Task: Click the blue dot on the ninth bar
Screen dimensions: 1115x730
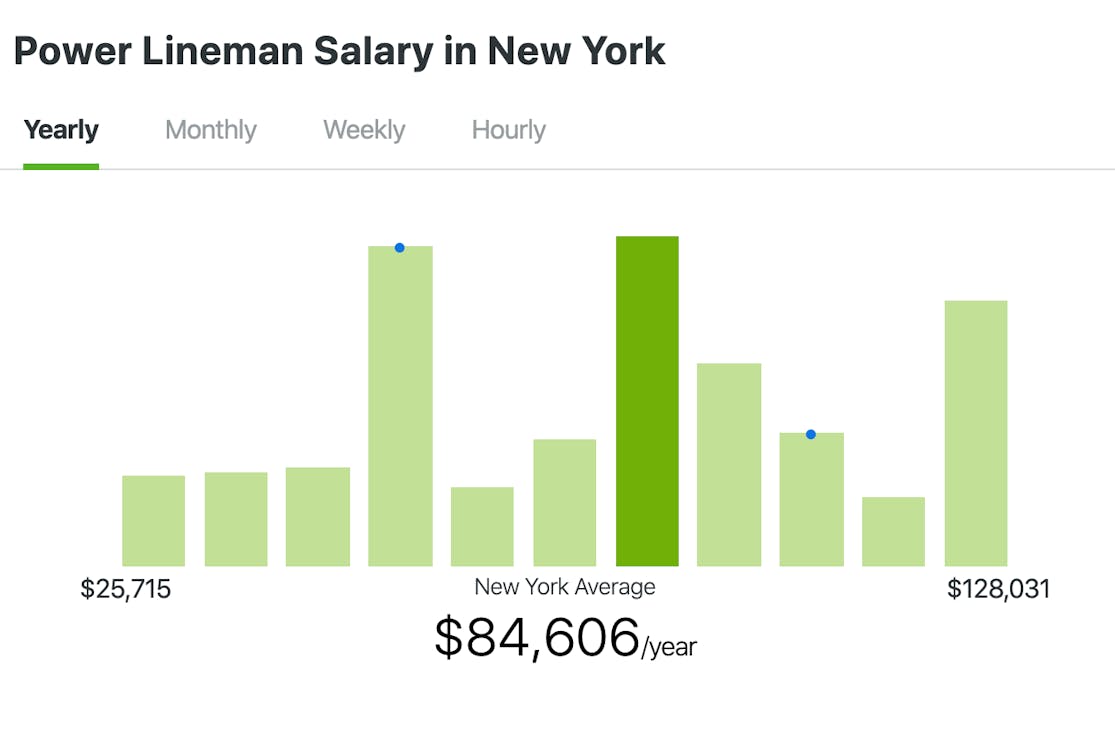Action: pyautogui.click(x=811, y=434)
